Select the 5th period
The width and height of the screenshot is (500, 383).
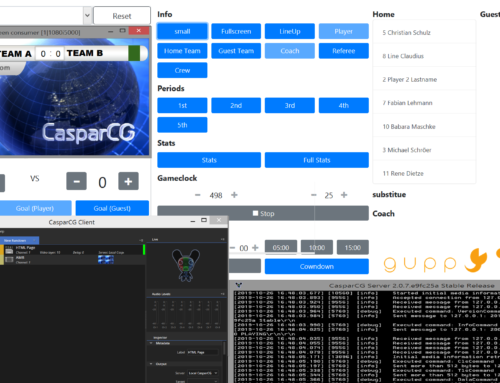coord(182,125)
